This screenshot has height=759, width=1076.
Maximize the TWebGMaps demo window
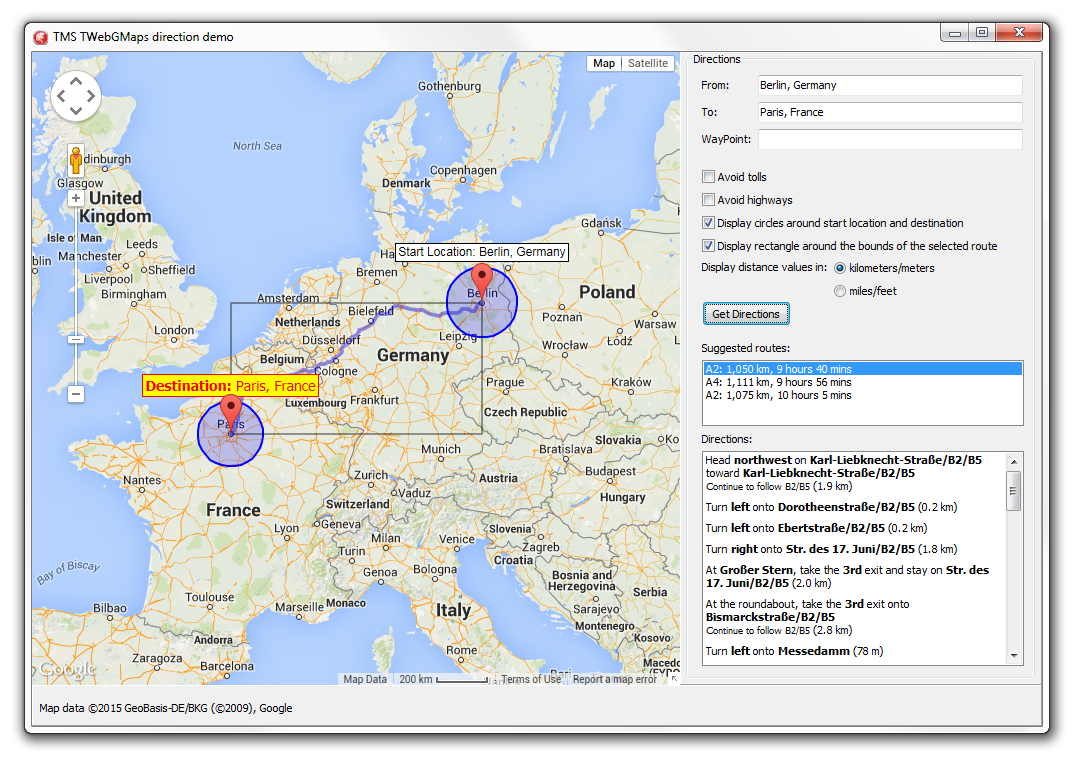(982, 32)
